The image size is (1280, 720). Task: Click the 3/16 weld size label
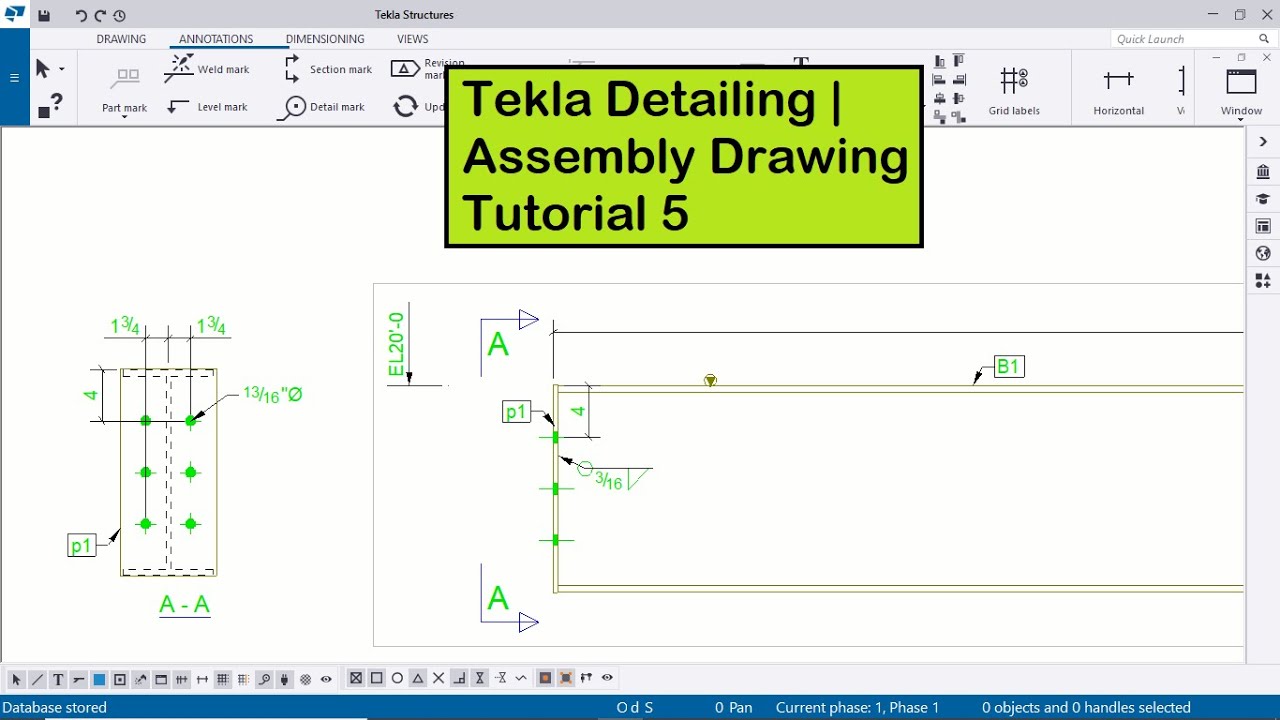click(x=608, y=481)
